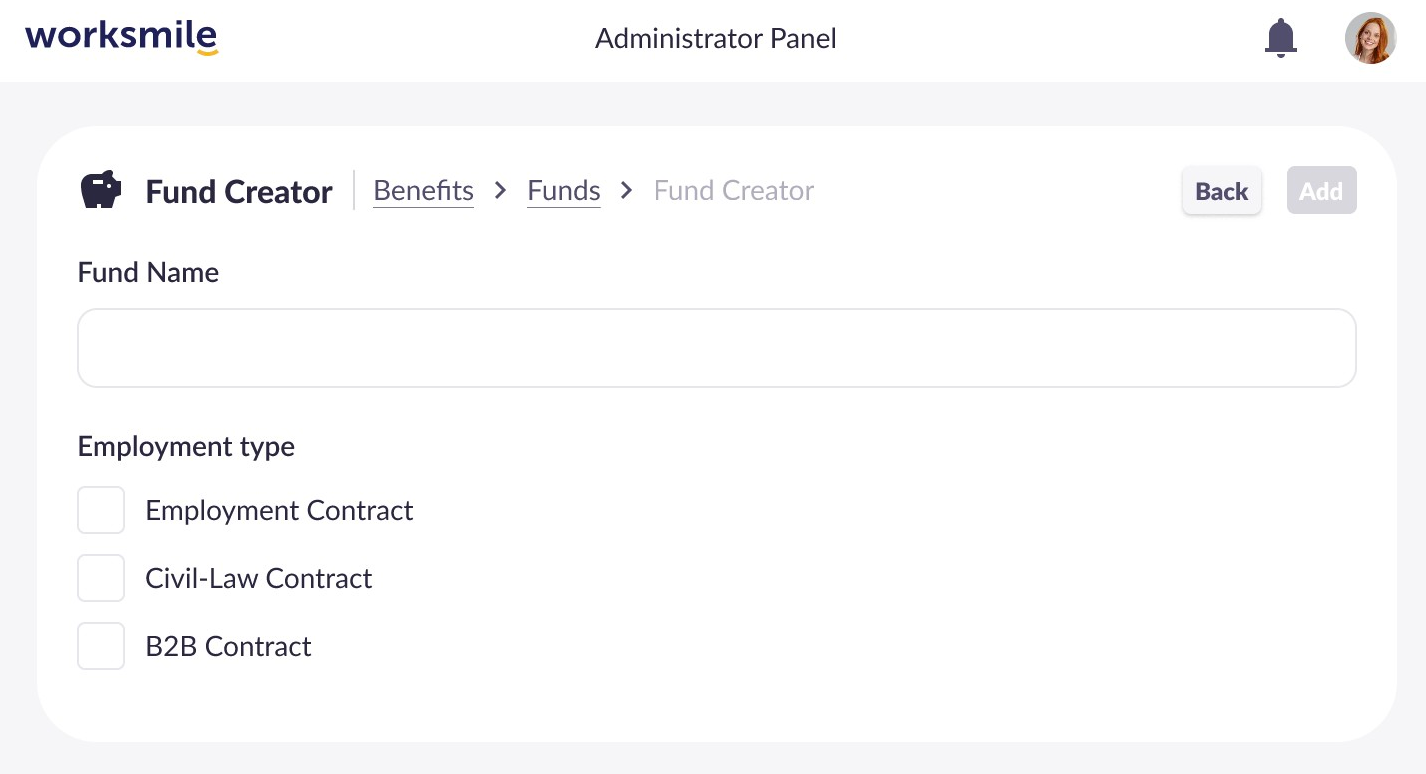Focus the Fund Name text field
This screenshot has width=1426, height=774.
coord(716,348)
